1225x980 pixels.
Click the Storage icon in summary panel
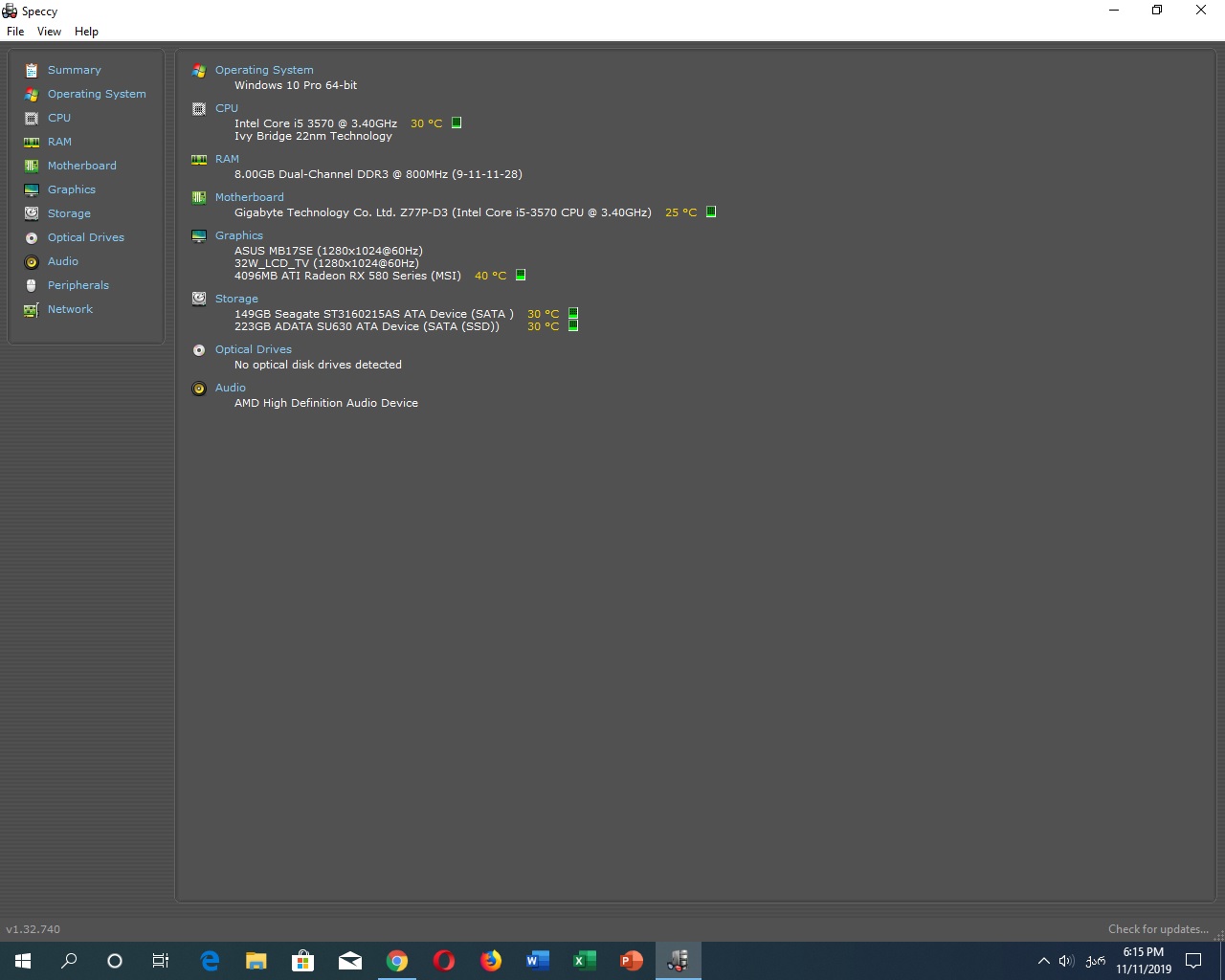pyautogui.click(x=199, y=299)
